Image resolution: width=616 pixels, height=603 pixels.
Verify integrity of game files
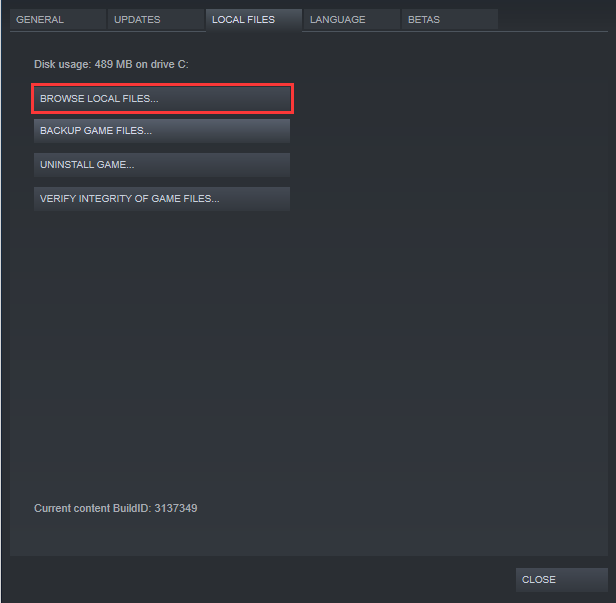click(x=162, y=199)
